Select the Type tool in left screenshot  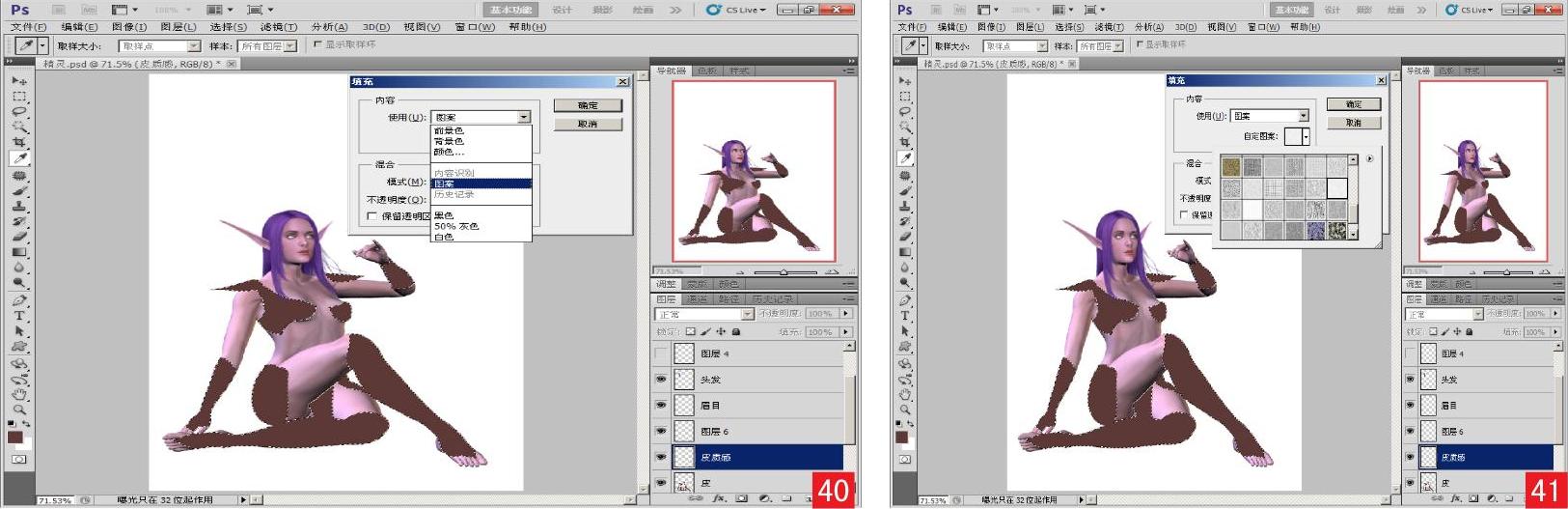click(x=19, y=316)
